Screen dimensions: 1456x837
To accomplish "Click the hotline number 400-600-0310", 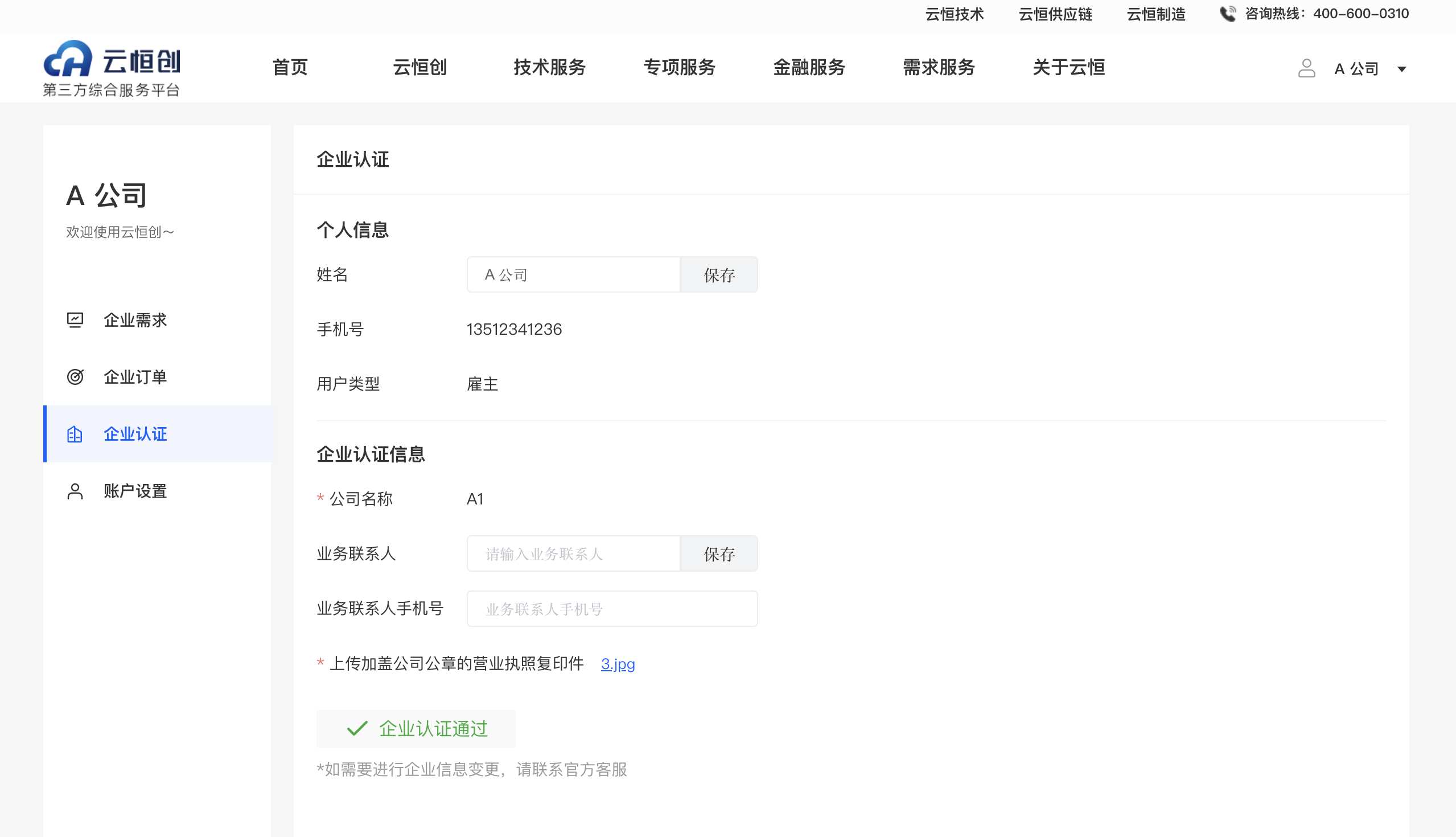I will tap(1360, 13).
